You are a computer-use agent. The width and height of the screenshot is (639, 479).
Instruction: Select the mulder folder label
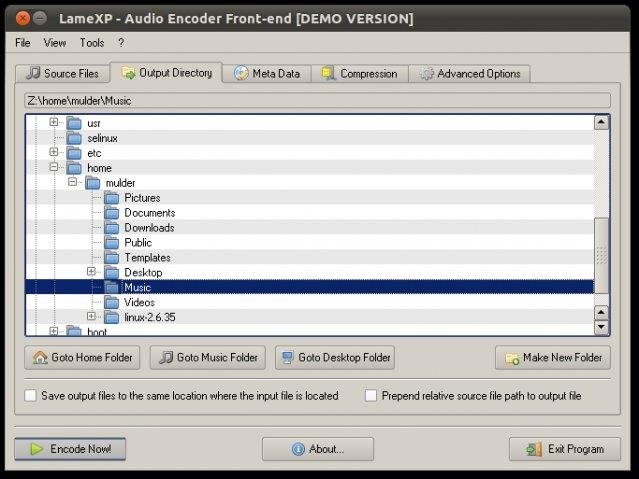[120, 183]
